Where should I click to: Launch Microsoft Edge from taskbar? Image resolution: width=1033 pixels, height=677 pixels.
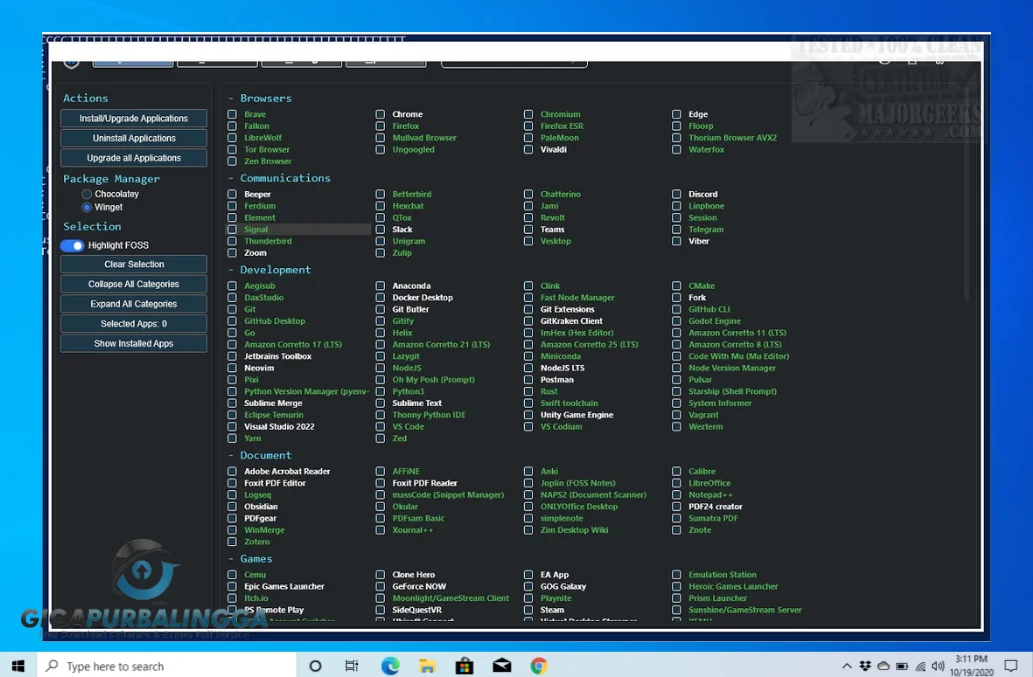[x=390, y=666]
